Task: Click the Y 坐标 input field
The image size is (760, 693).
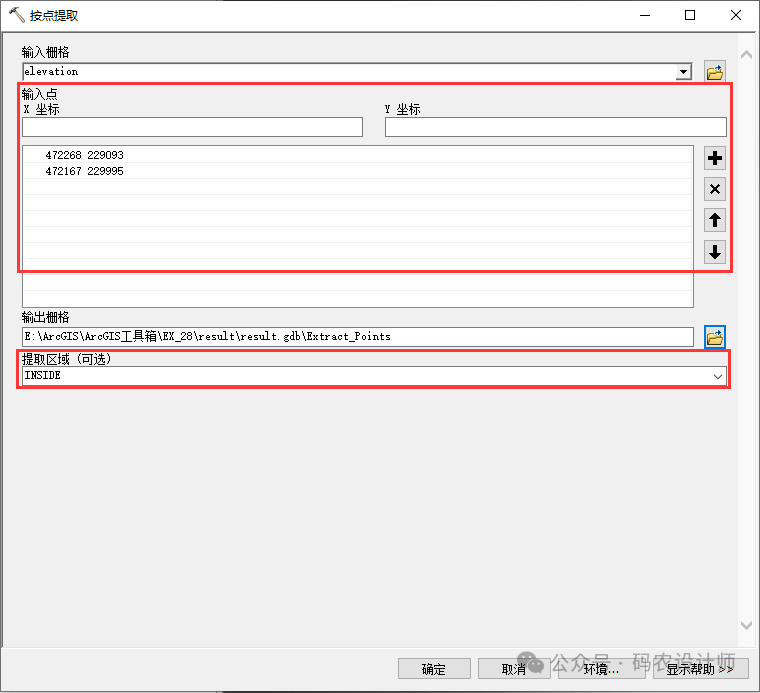Action: tap(555, 127)
